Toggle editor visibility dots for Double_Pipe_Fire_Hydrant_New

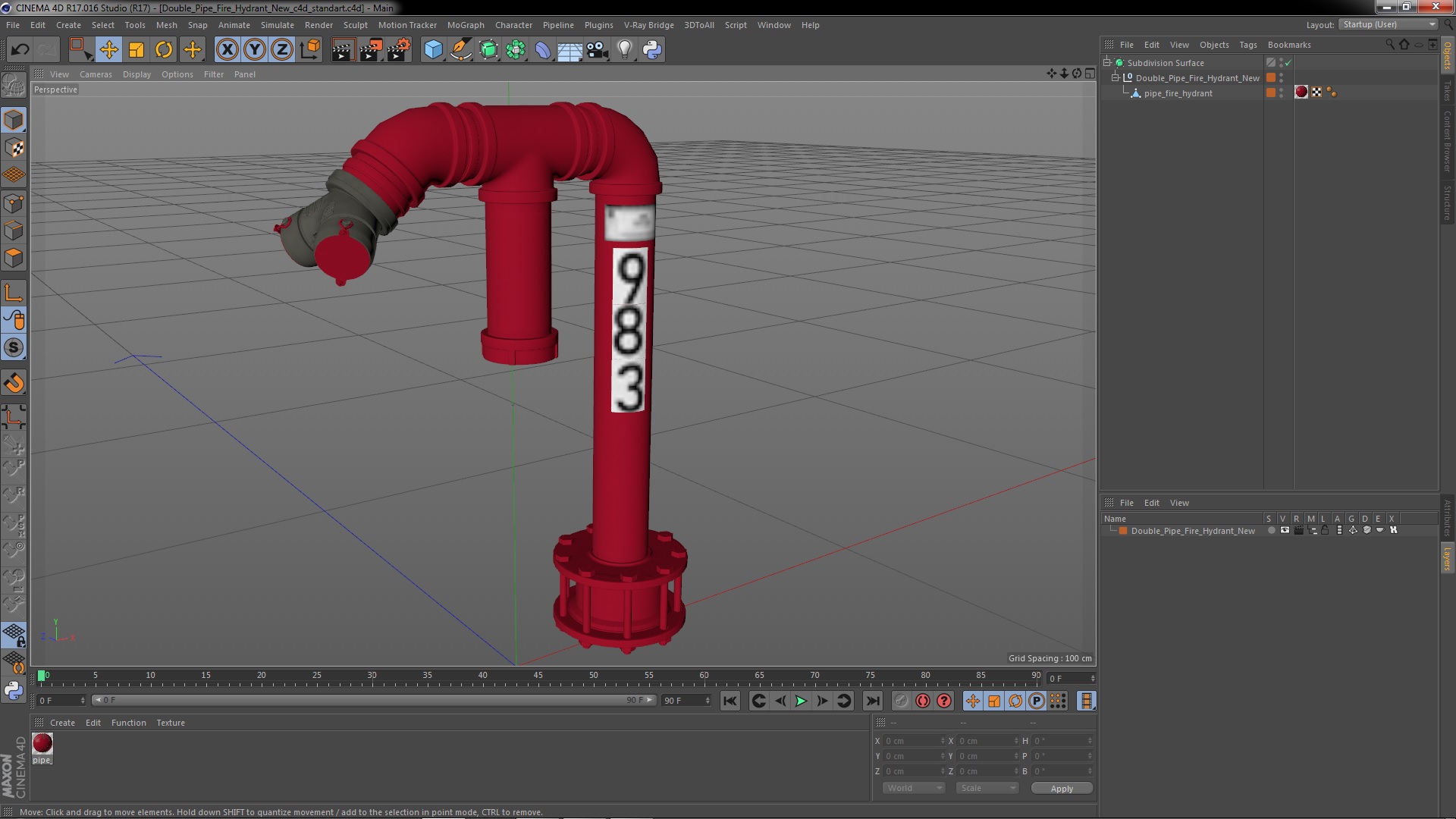(x=1281, y=77)
